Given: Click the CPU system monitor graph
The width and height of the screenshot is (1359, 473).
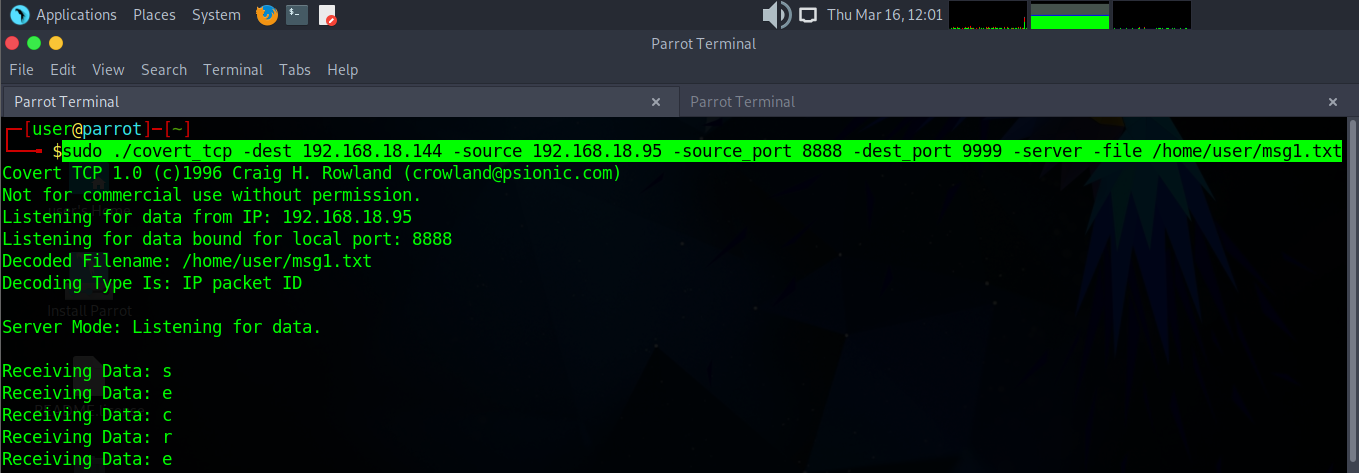Looking at the screenshot, I should point(988,15).
